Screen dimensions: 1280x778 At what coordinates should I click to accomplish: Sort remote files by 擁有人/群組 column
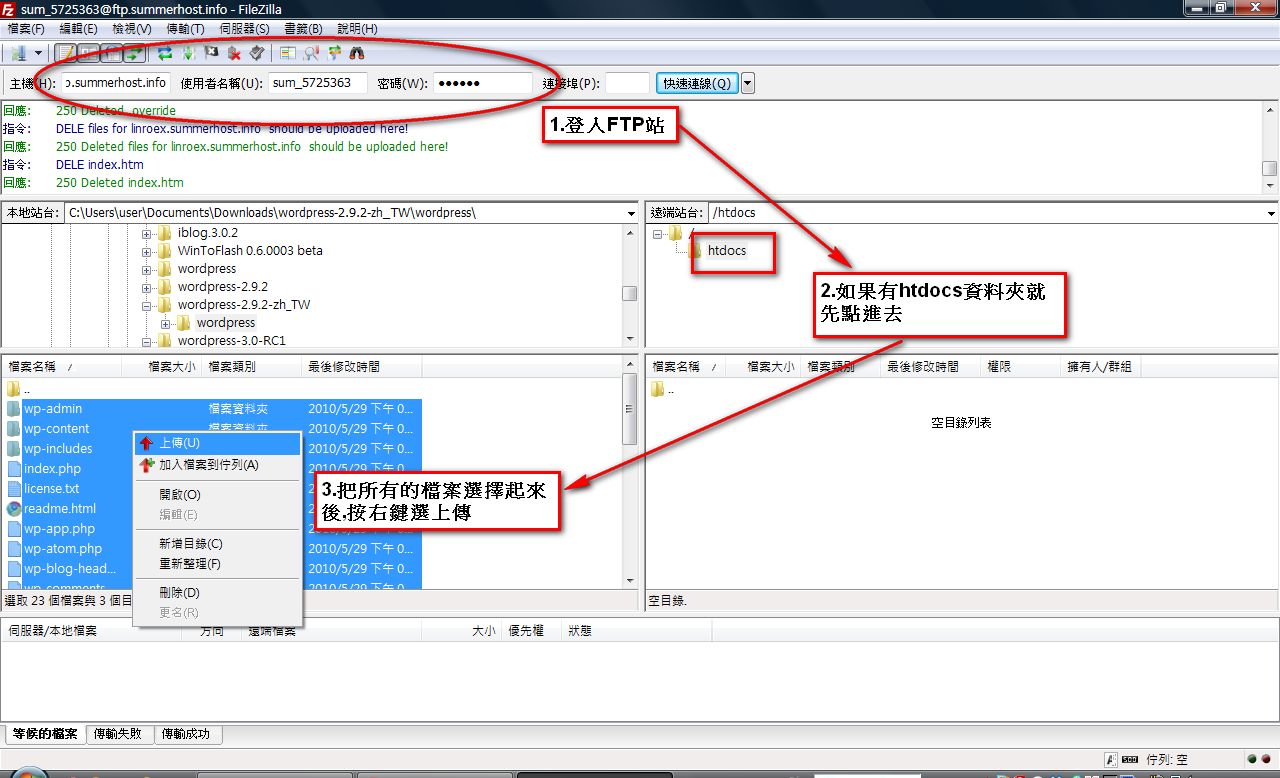[x=1100, y=367]
